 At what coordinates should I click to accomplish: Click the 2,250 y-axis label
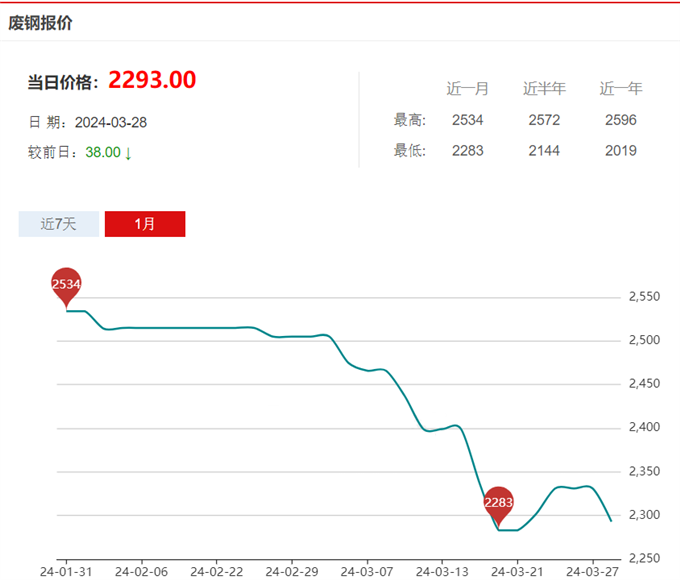click(x=644, y=558)
